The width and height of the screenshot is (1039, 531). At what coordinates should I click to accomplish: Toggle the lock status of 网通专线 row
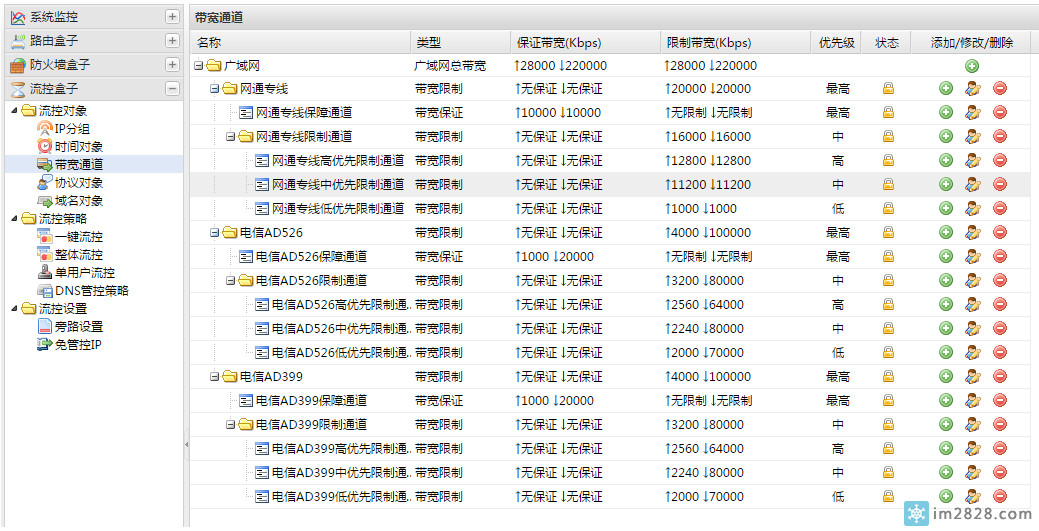(x=888, y=89)
